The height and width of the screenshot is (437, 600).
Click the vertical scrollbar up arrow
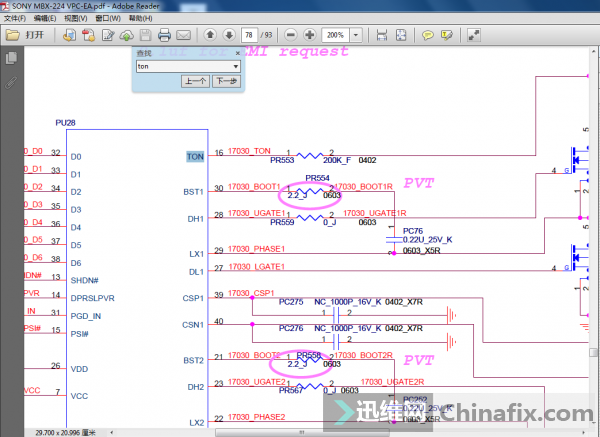(593, 51)
